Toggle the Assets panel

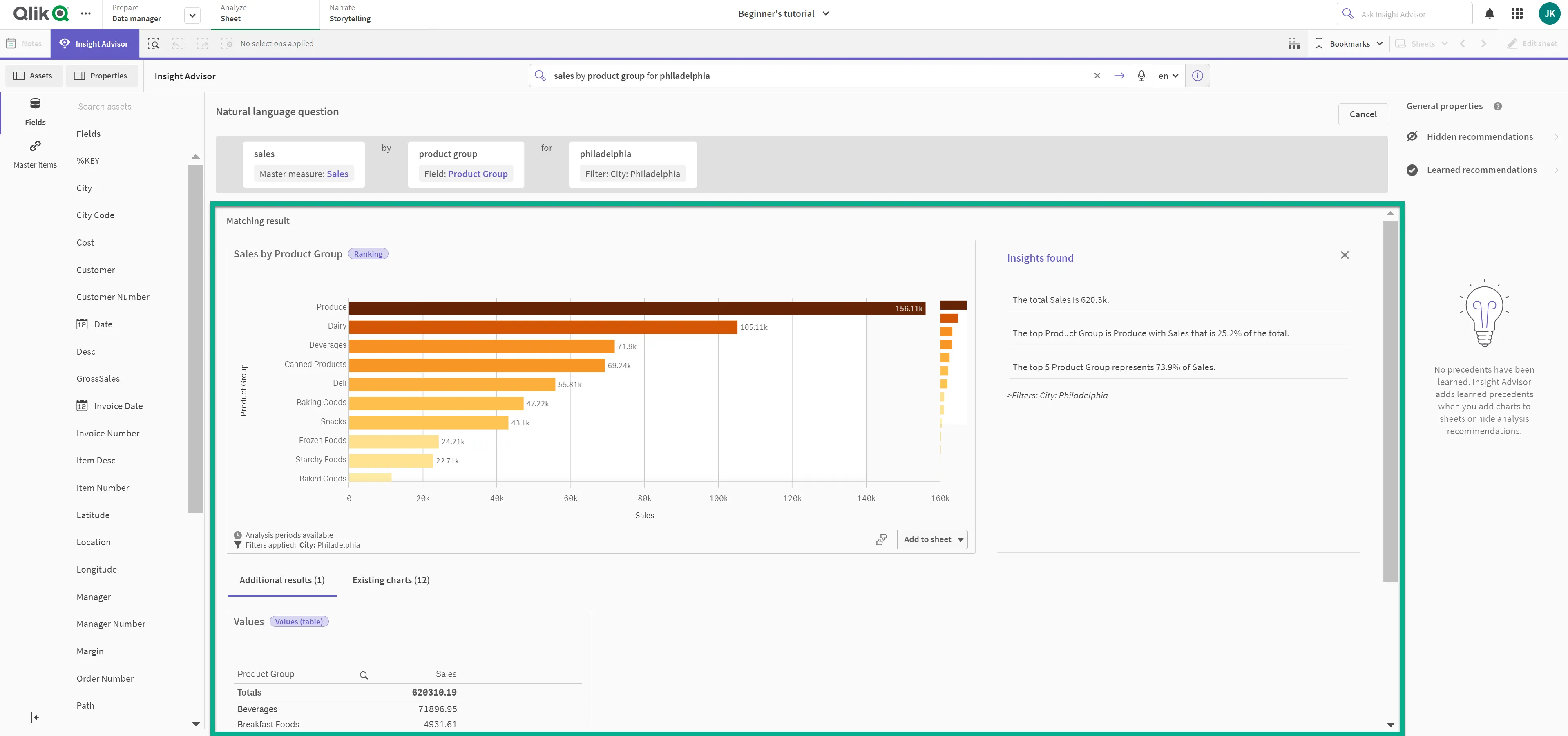click(34, 76)
